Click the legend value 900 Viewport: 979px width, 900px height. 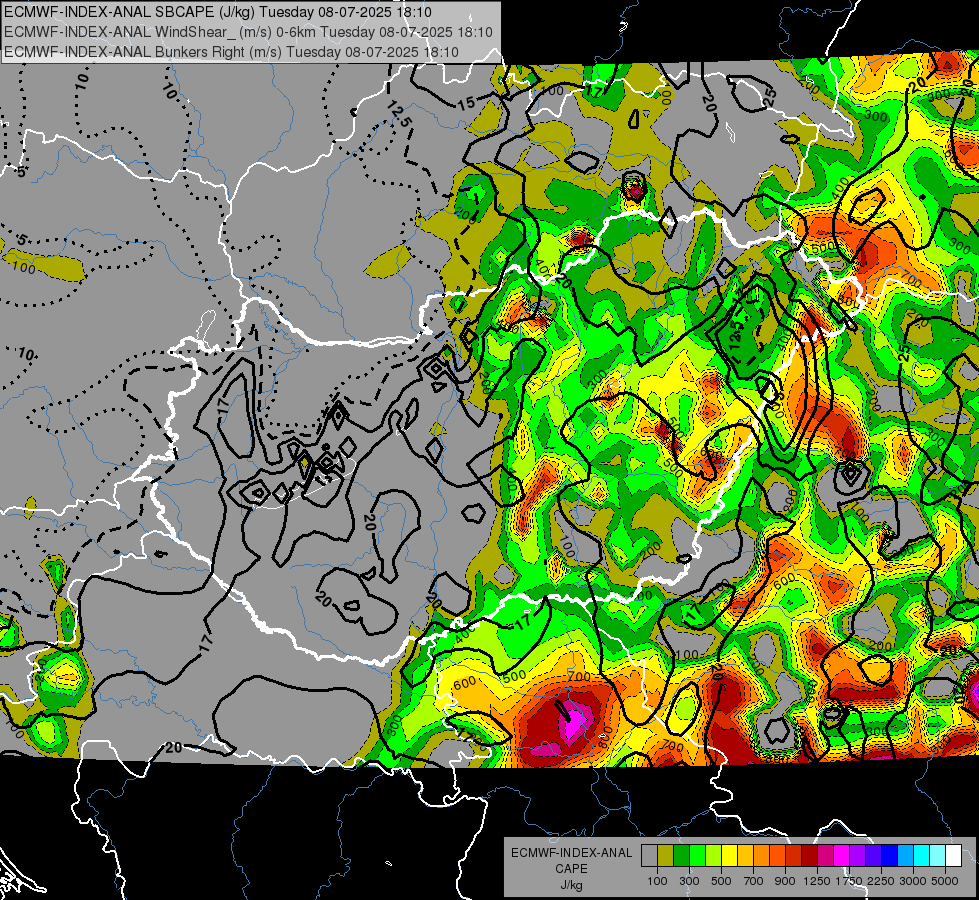coord(785,881)
